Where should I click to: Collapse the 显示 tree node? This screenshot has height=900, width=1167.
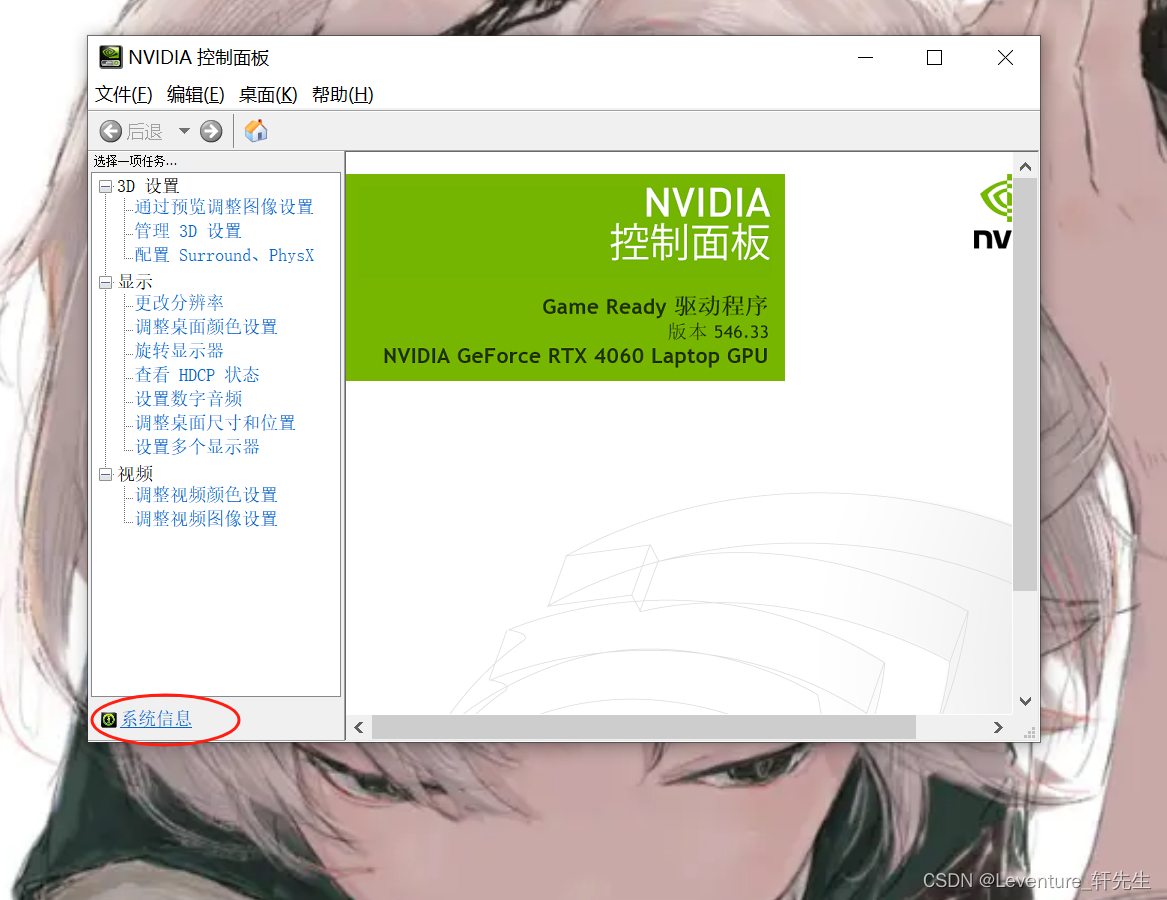pyautogui.click(x=106, y=282)
